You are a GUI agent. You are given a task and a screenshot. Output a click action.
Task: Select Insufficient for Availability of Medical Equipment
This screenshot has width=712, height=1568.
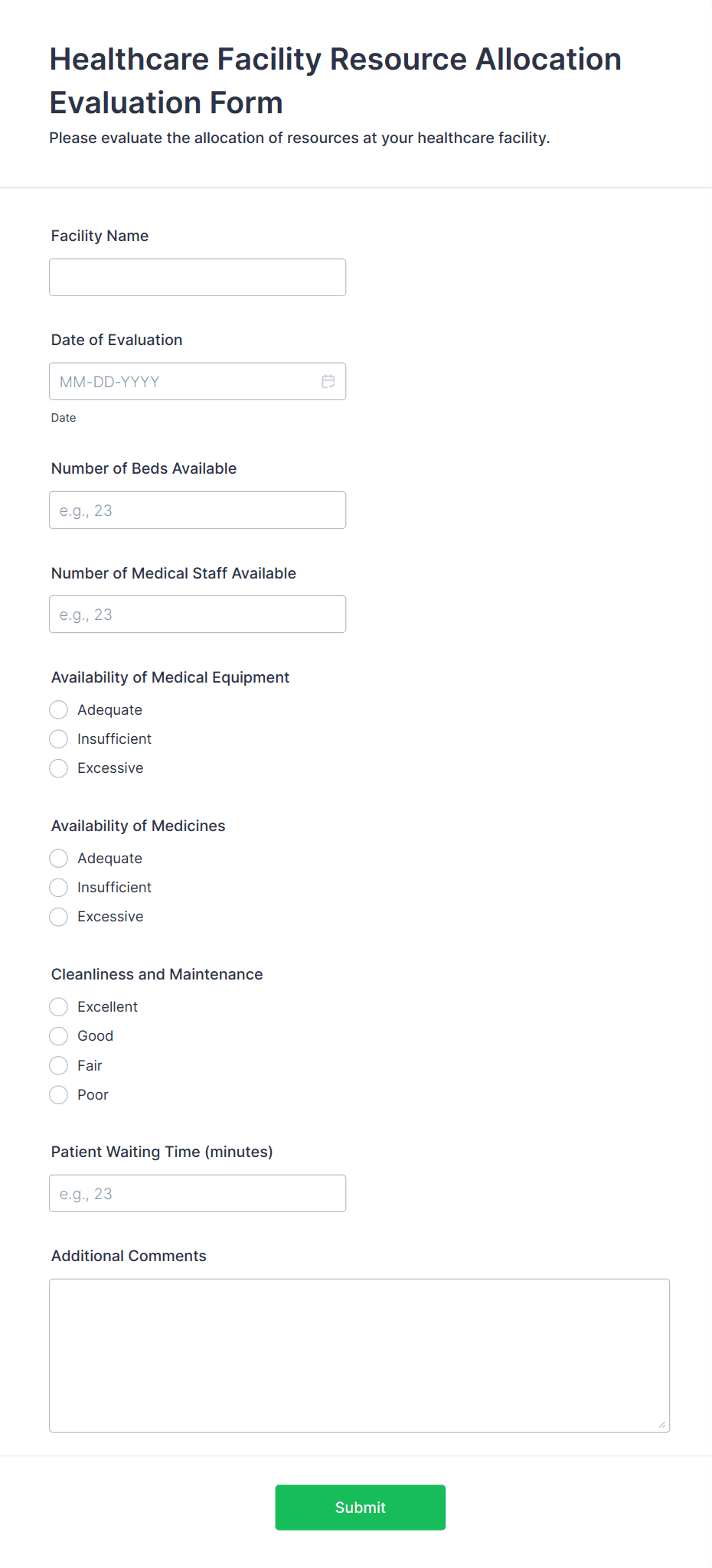[58, 738]
